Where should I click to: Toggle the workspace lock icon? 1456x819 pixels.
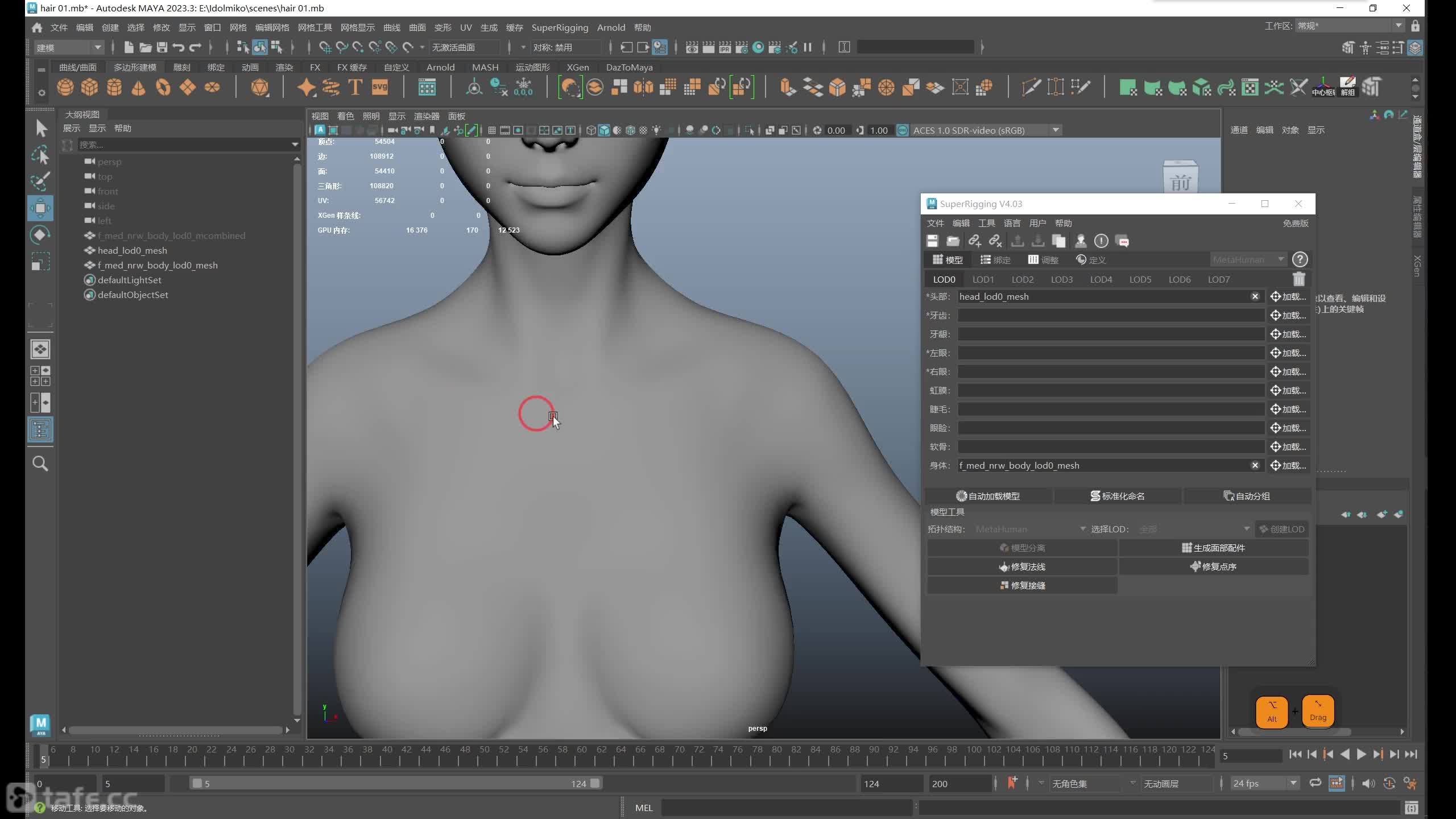coord(1415,26)
